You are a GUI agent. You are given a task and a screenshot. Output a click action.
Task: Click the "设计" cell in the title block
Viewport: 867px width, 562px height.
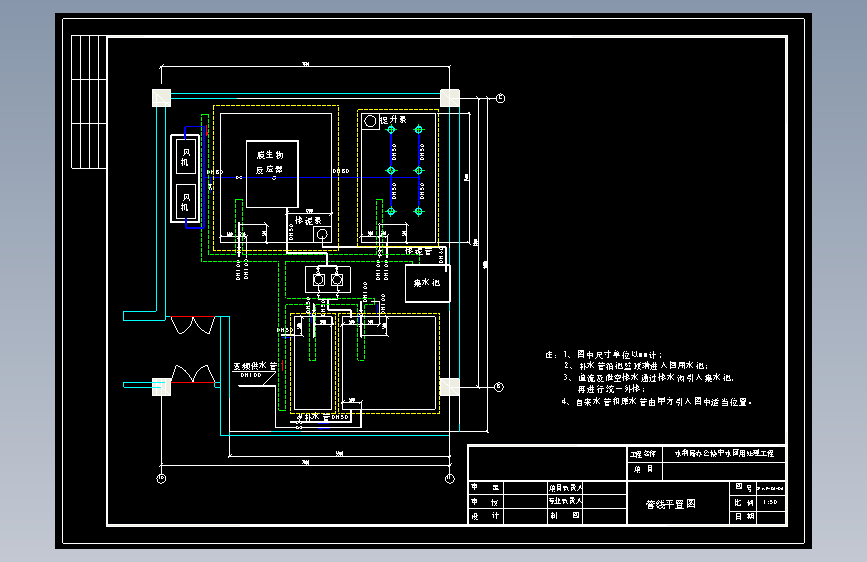click(x=485, y=516)
